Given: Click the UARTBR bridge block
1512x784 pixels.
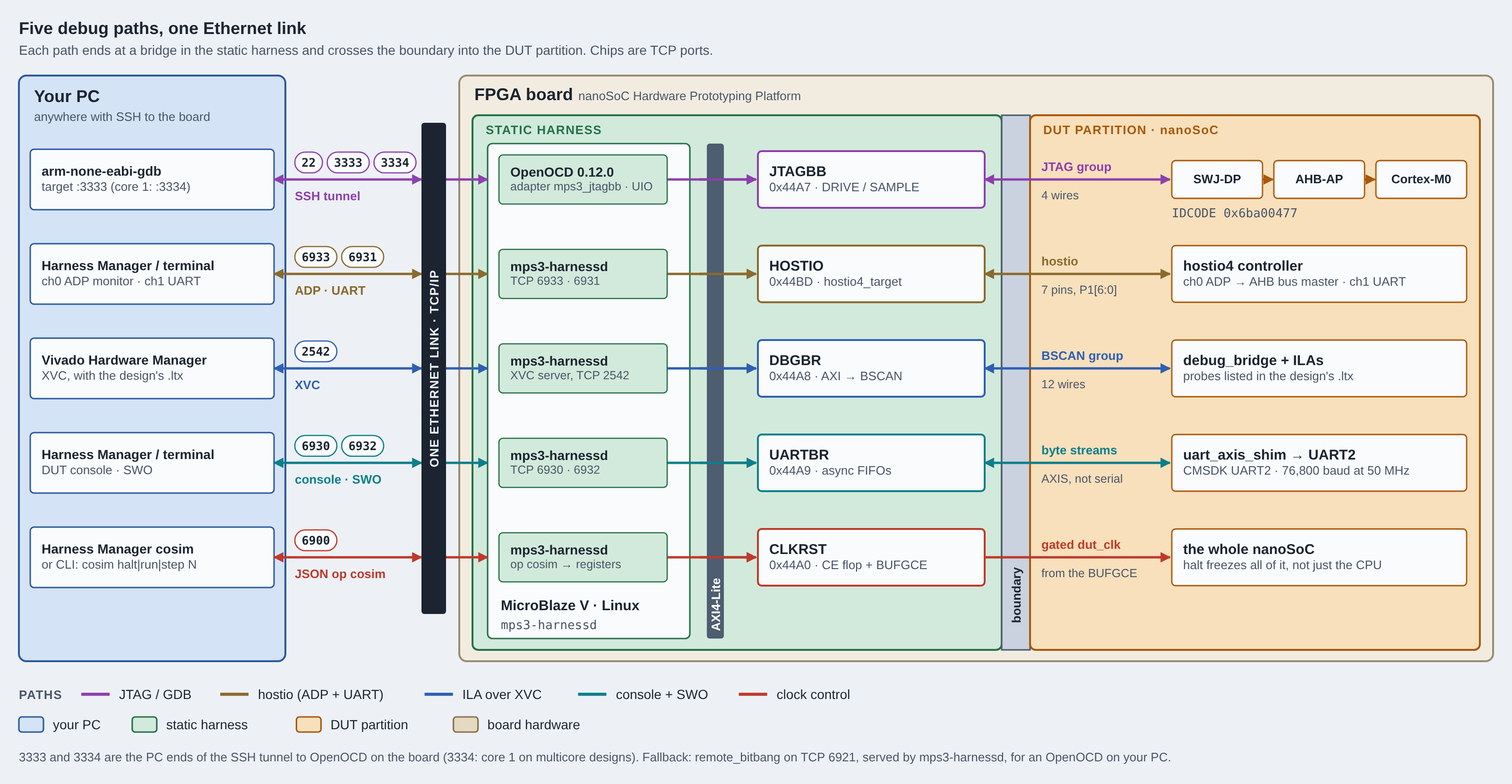Looking at the screenshot, I should coord(871,462).
